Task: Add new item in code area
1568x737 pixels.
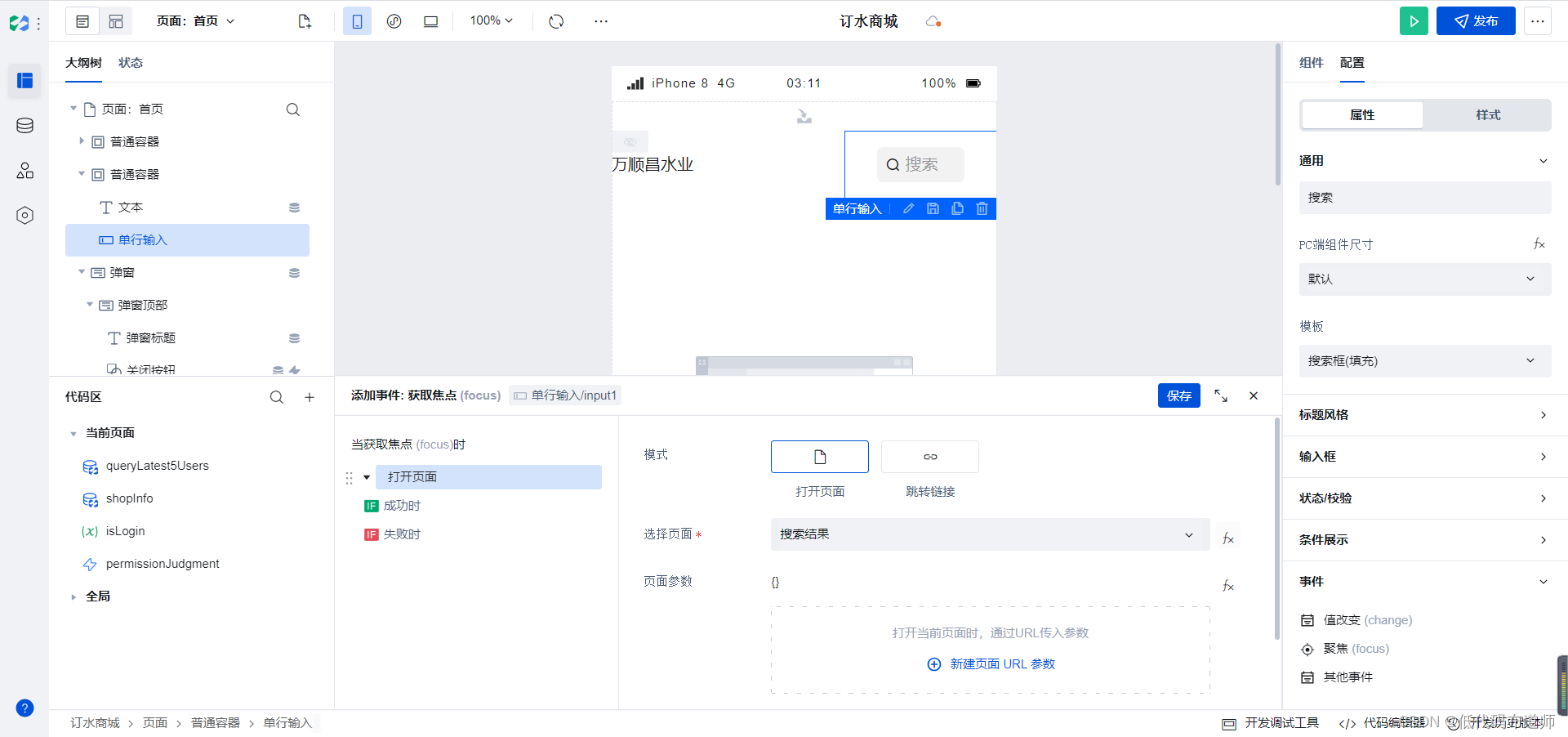Action: point(310,397)
